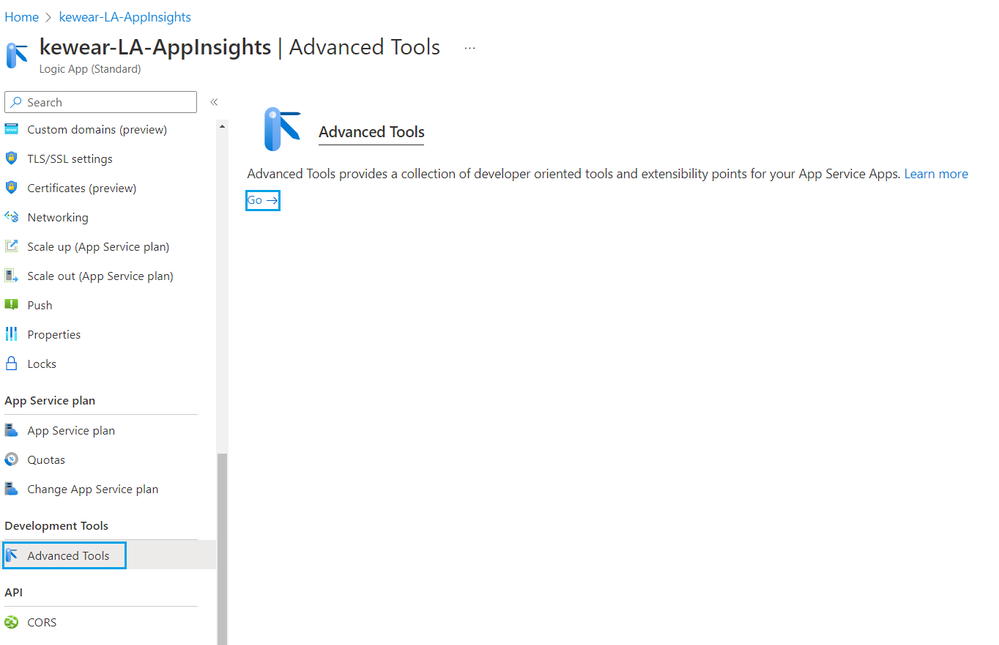Focus the sidebar Search field
This screenshot has height=645, width=999.
[x=101, y=102]
